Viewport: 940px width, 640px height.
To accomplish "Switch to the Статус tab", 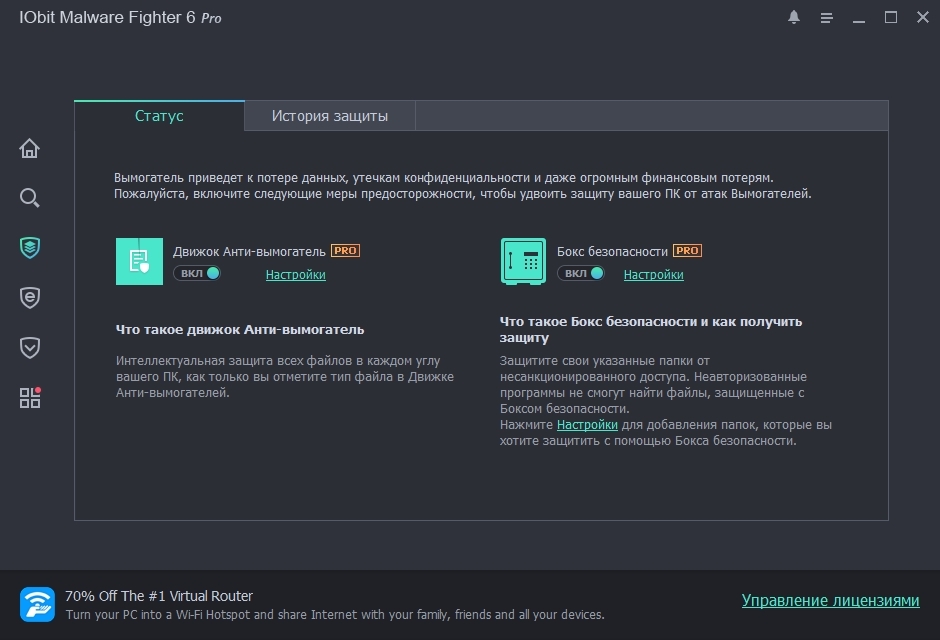I will point(159,116).
